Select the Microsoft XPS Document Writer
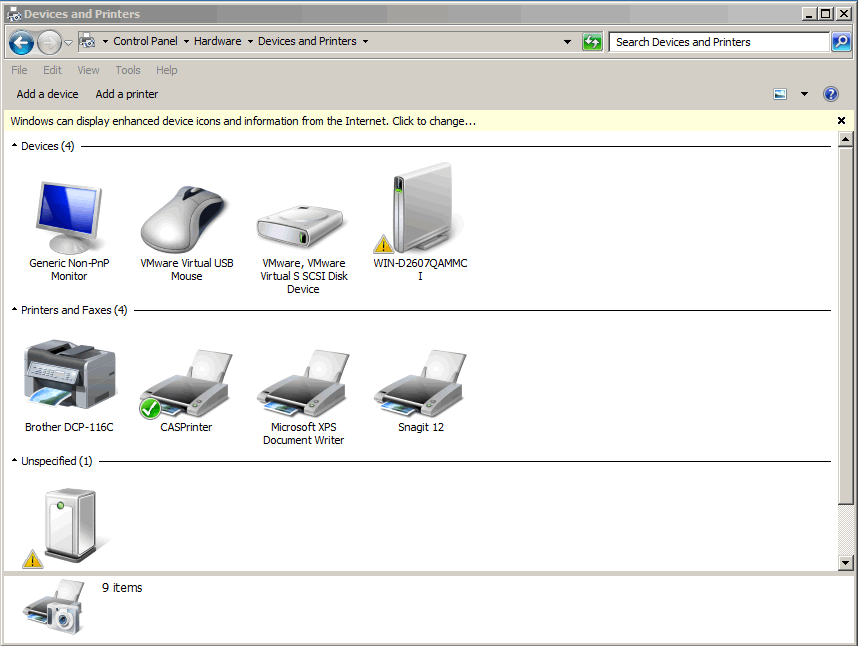This screenshot has height=646, width=858. click(x=303, y=385)
